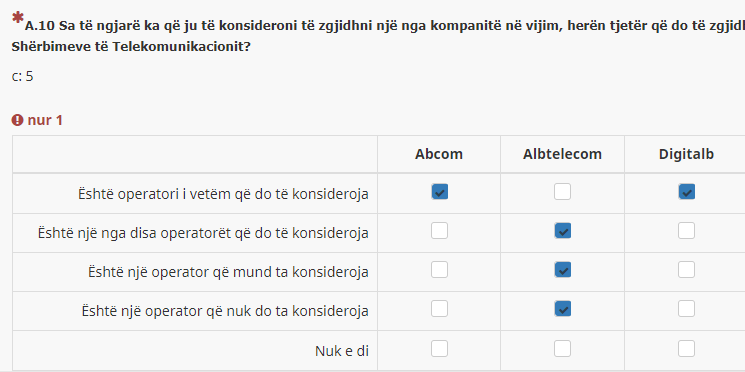Check Abcom for 'nuk do ta konsideroja' row
Screen dimensions: 745x372
coord(439,309)
